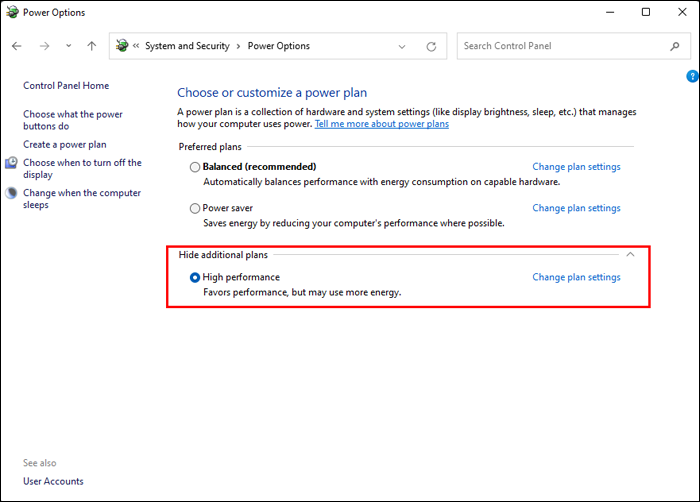
Task: Change plan settings for Balanced
Action: [576, 167]
